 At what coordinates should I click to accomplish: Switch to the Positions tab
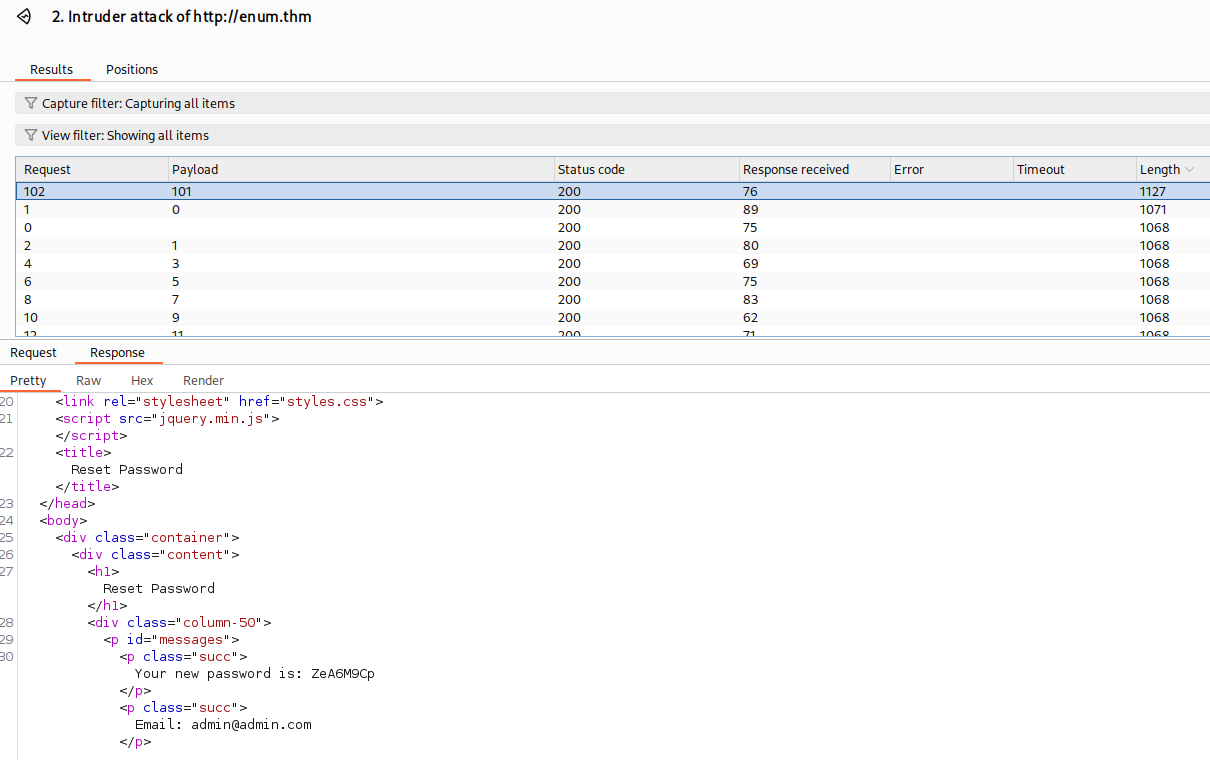132,69
